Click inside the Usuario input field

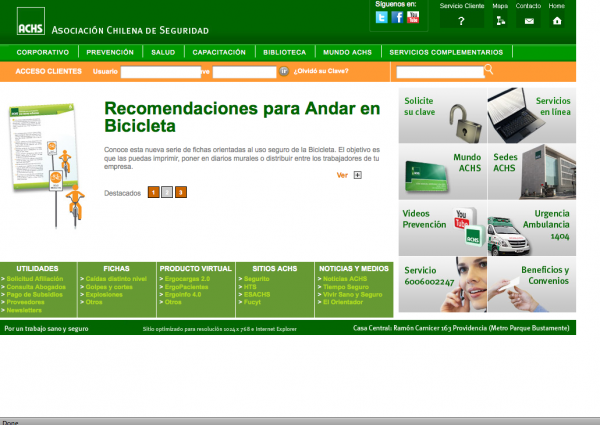click(x=161, y=72)
